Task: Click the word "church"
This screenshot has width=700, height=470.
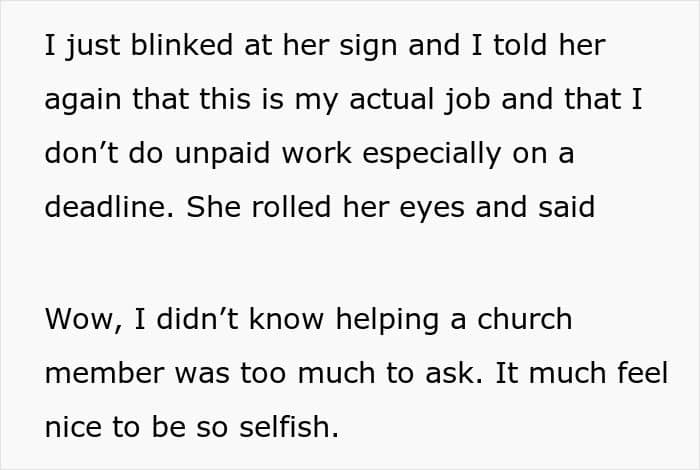Action: point(525,320)
